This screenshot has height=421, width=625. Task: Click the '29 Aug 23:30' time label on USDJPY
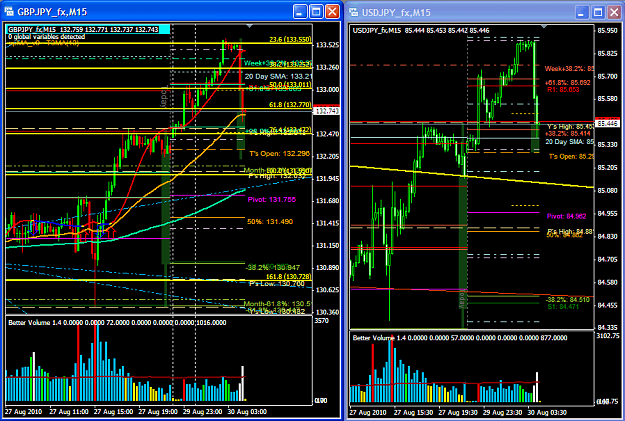pos(503,412)
